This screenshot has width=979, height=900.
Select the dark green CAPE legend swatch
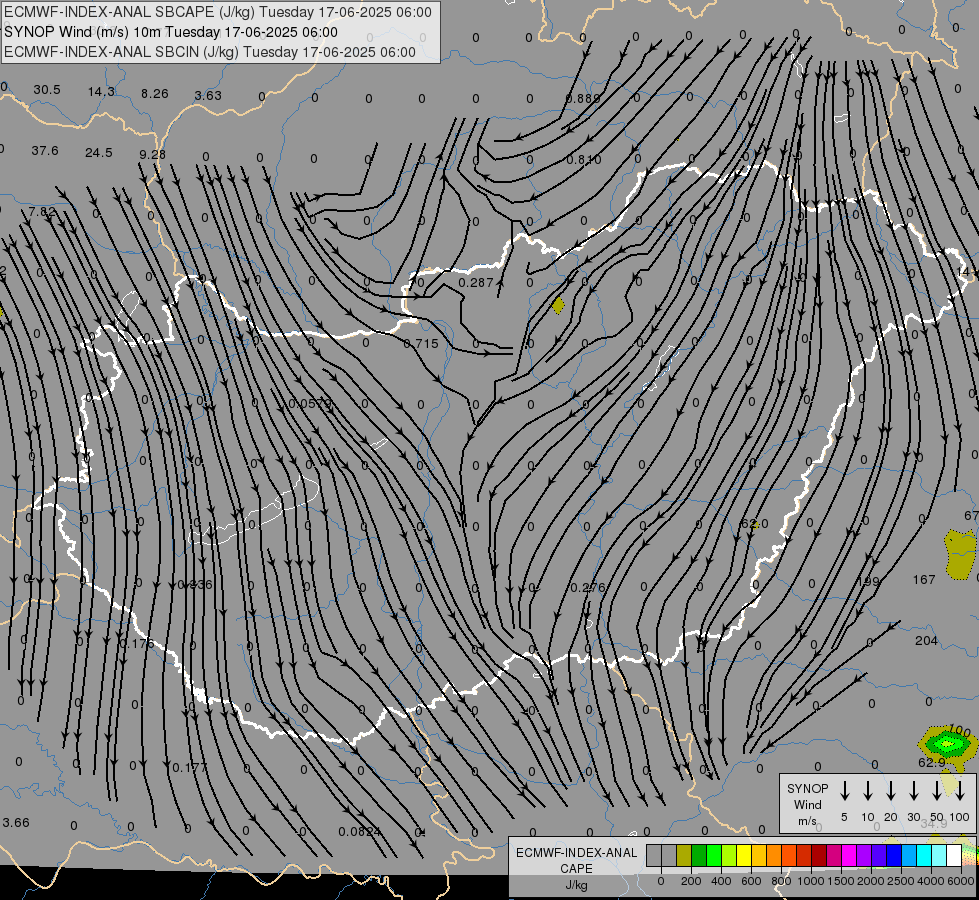tap(699, 855)
